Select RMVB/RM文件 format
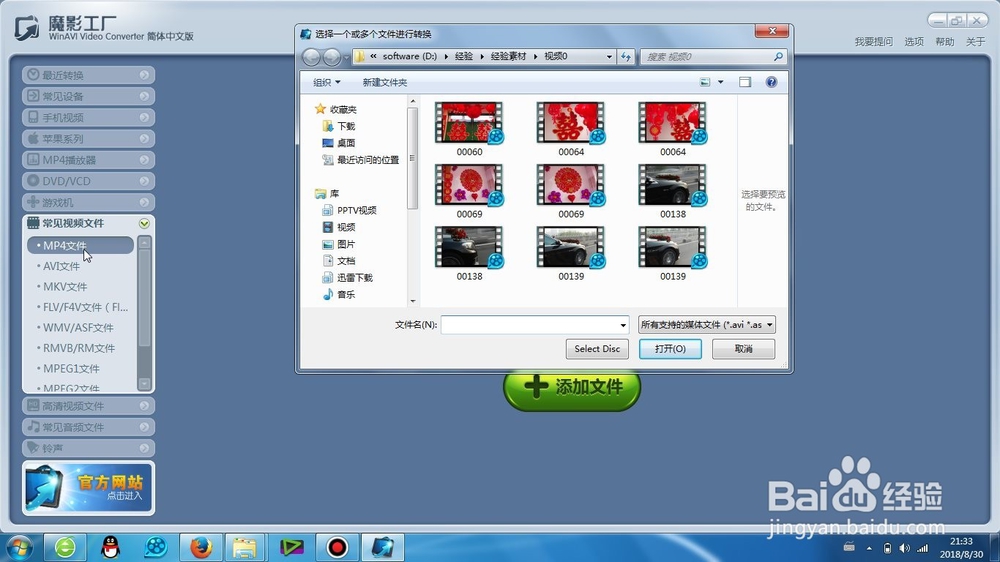1000x562 pixels. 80,348
